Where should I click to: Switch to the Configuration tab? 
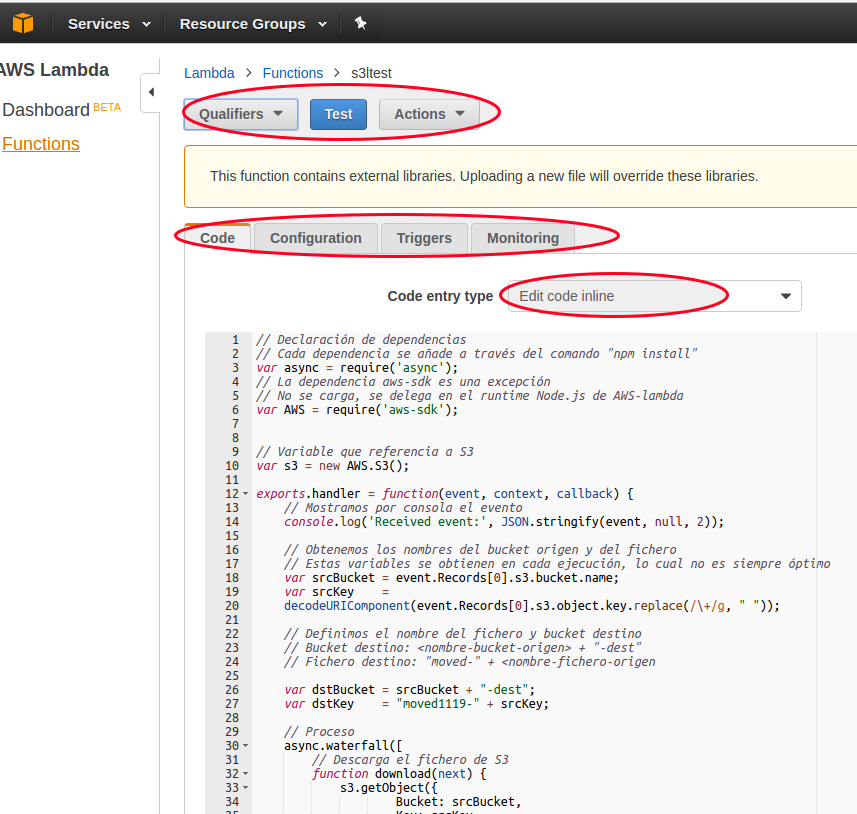pyautogui.click(x=316, y=238)
